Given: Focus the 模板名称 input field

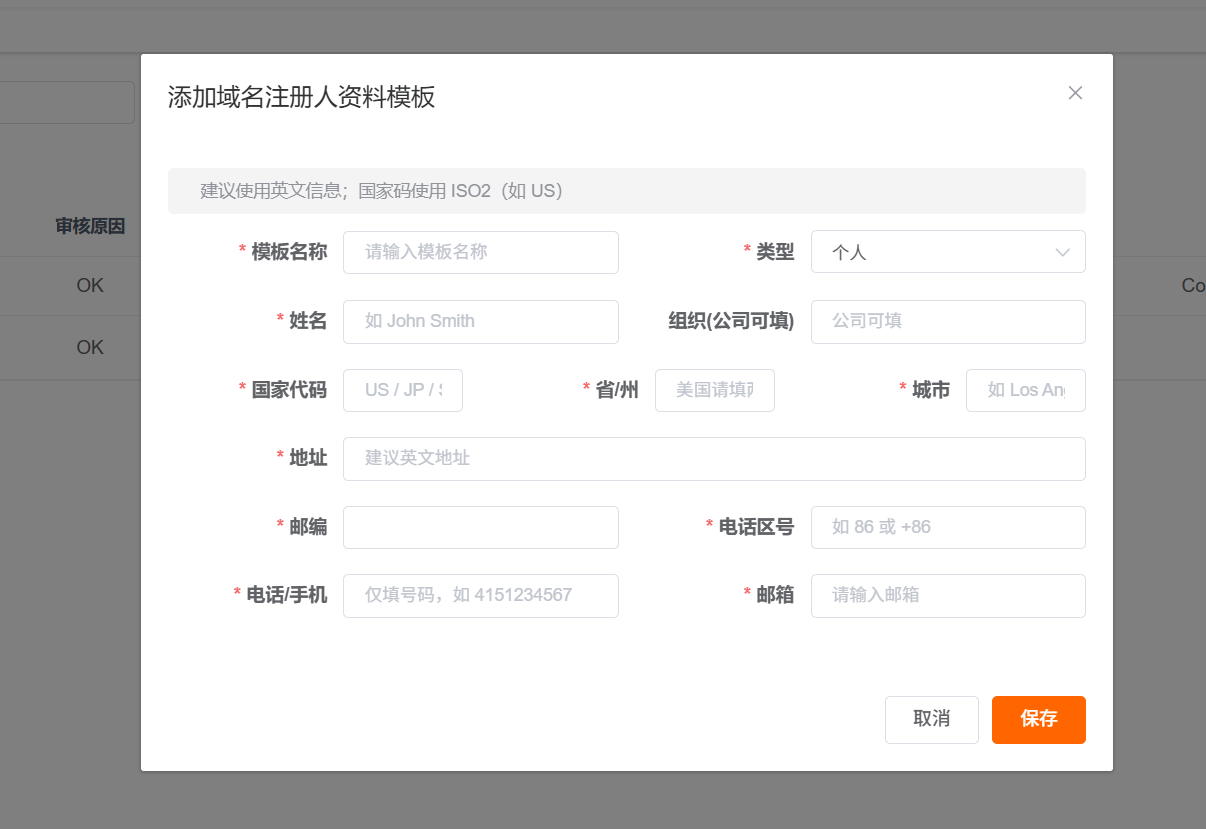Looking at the screenshot, I should coord(481,252).
